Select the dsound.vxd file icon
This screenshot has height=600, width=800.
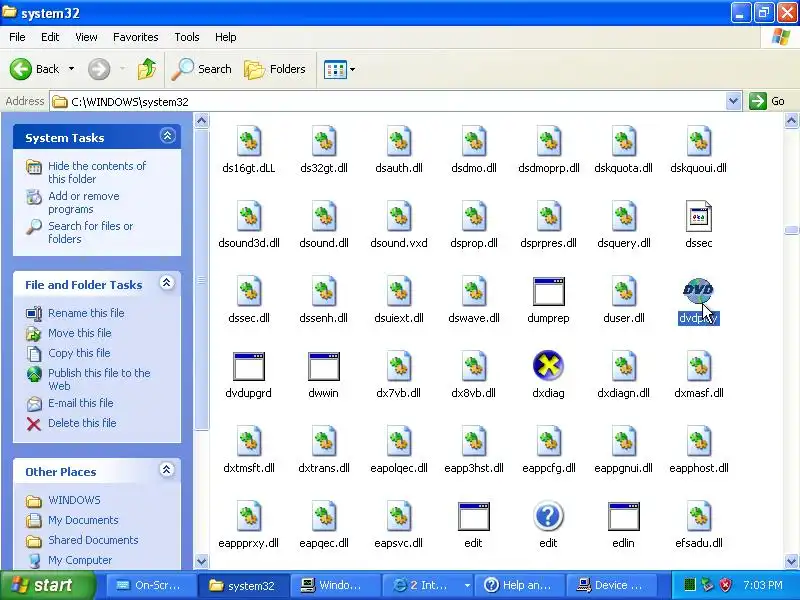[x=399, y=216]
